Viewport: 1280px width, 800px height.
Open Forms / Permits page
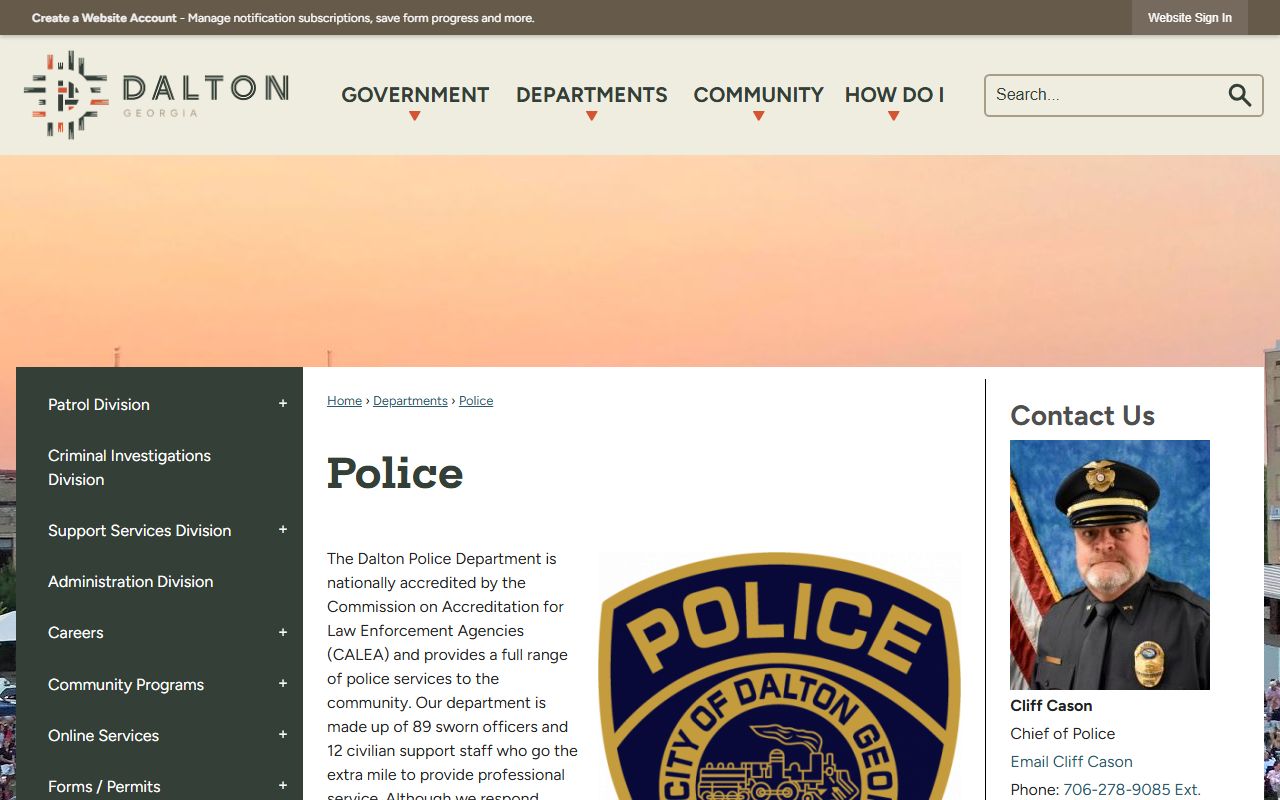click(x=104, y=786)
